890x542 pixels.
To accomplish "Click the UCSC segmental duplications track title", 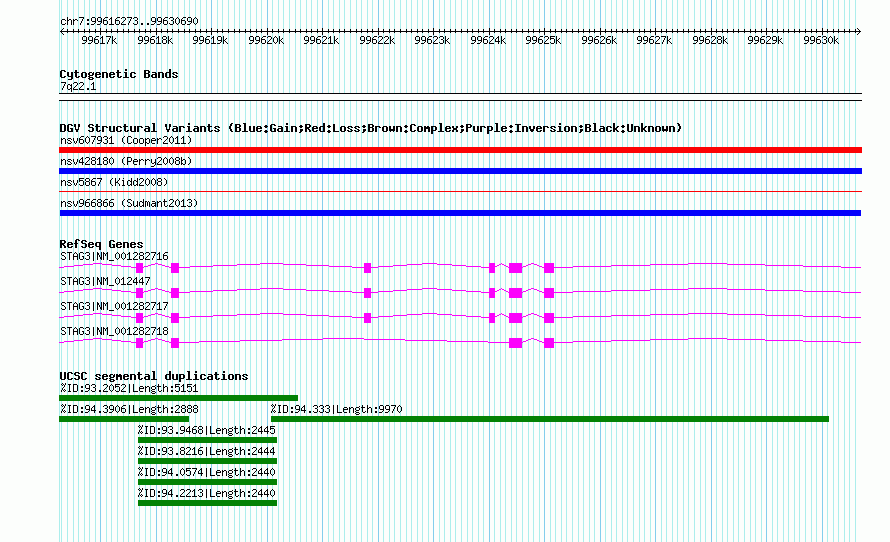I will [153, 376].
